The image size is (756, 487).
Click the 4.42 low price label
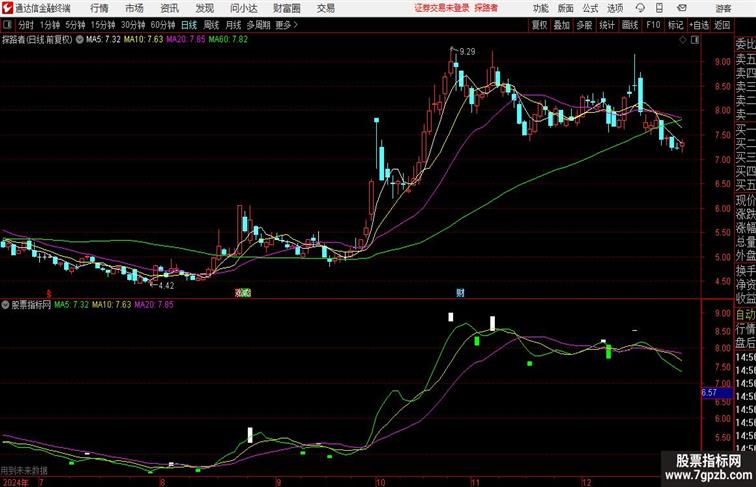point(166,285)
